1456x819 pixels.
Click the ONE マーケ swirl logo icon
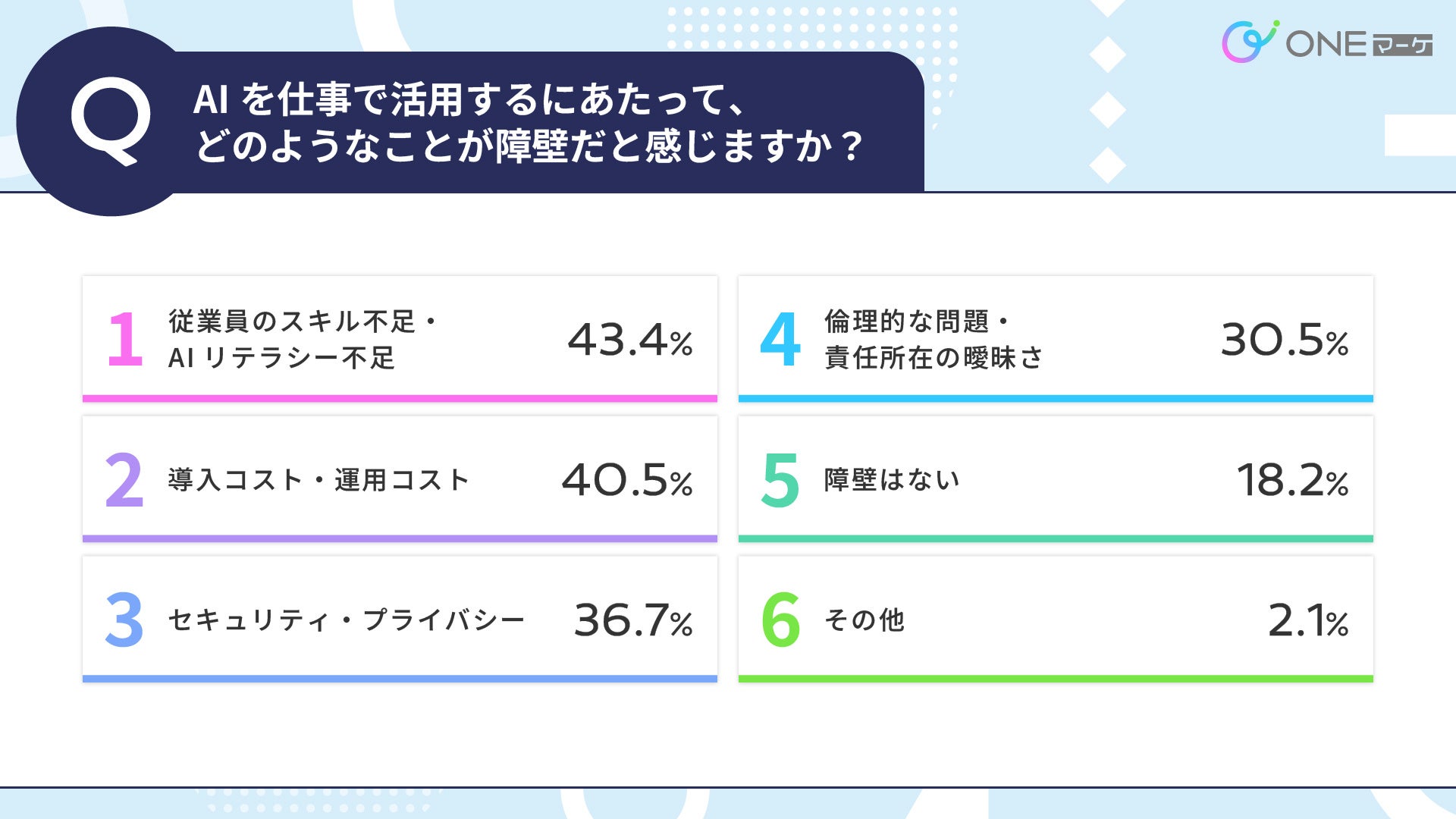1248,42
